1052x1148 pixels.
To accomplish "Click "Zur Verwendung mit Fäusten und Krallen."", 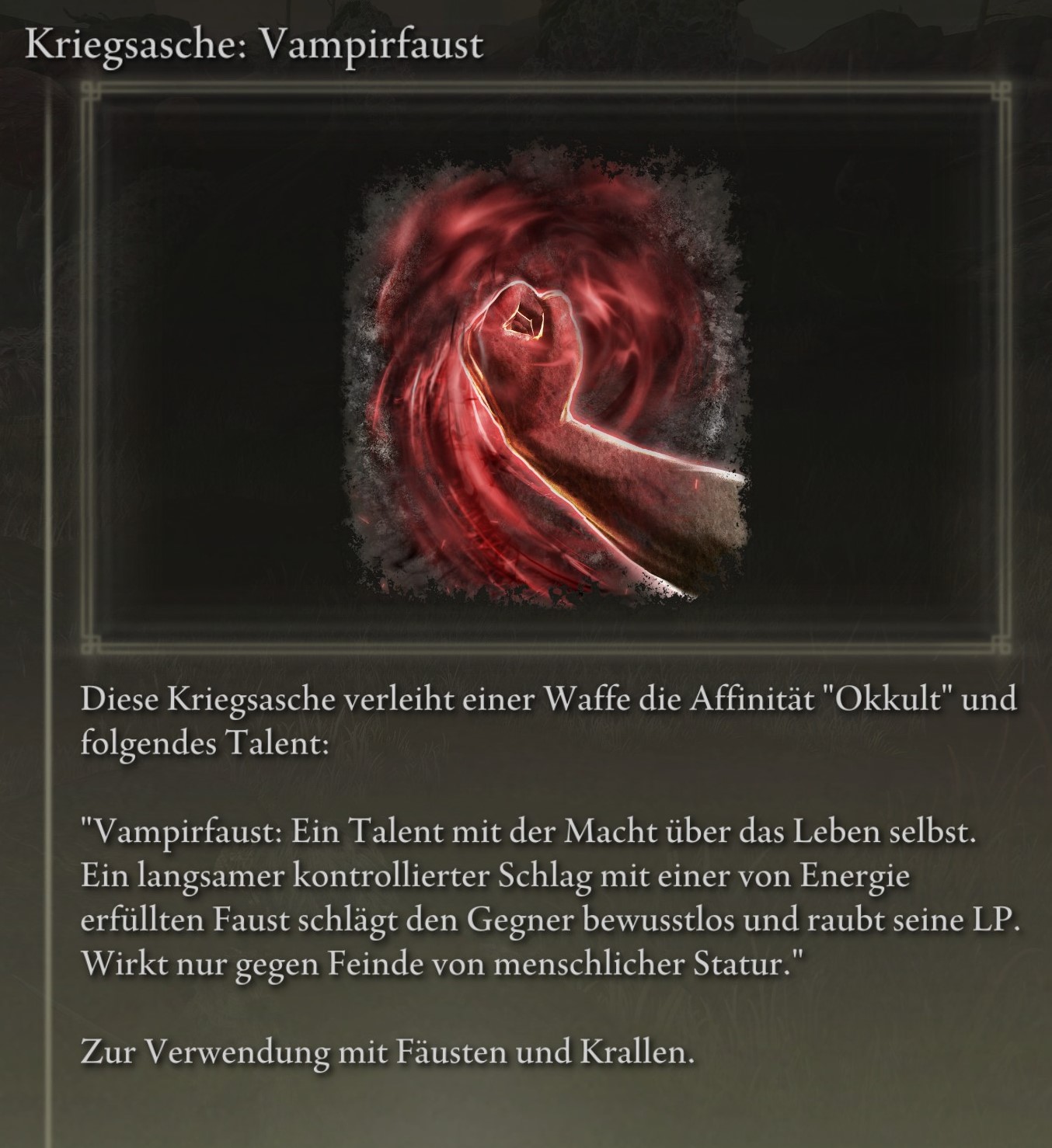I will click(x=387, y=1054).
